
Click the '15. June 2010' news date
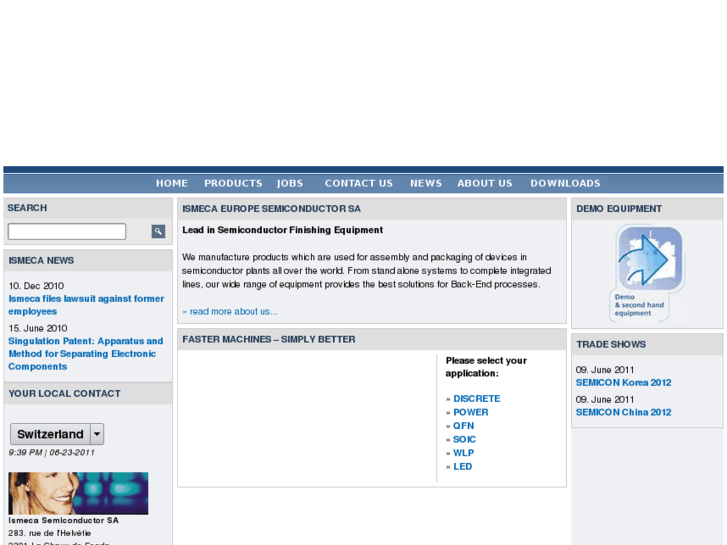[38, 328]
